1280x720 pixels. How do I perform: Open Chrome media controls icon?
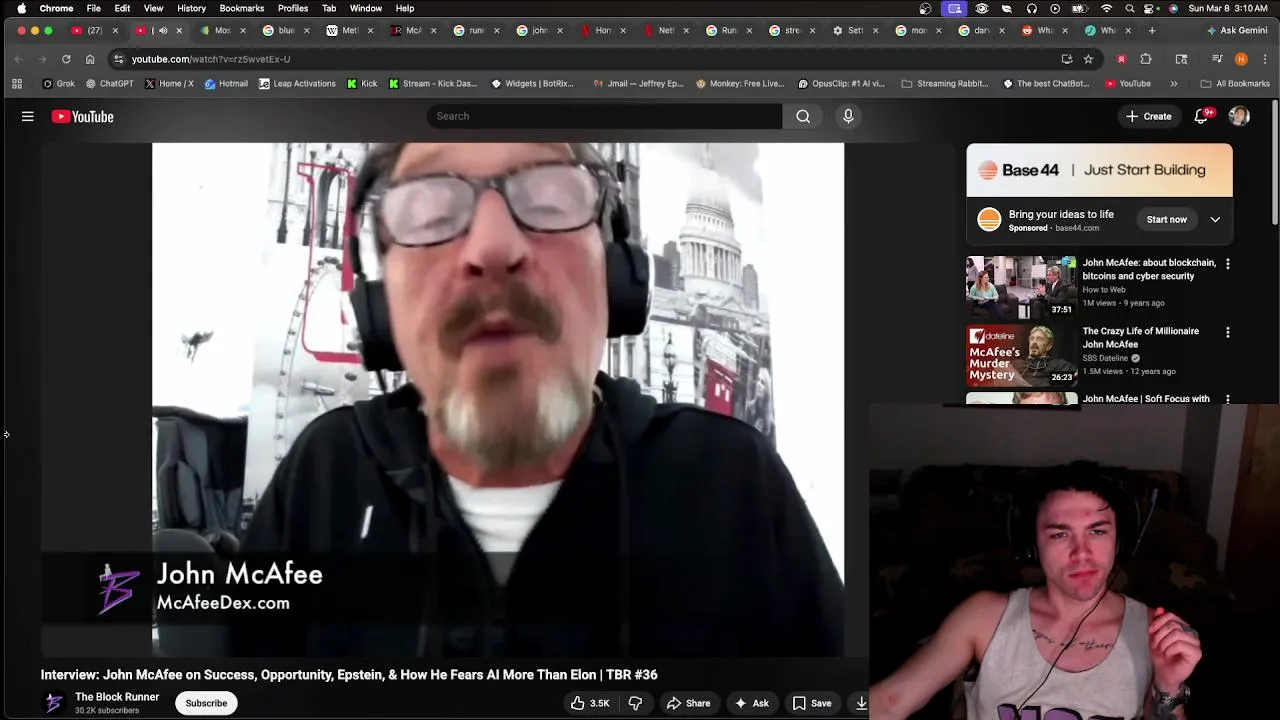tap(1217, 59)
